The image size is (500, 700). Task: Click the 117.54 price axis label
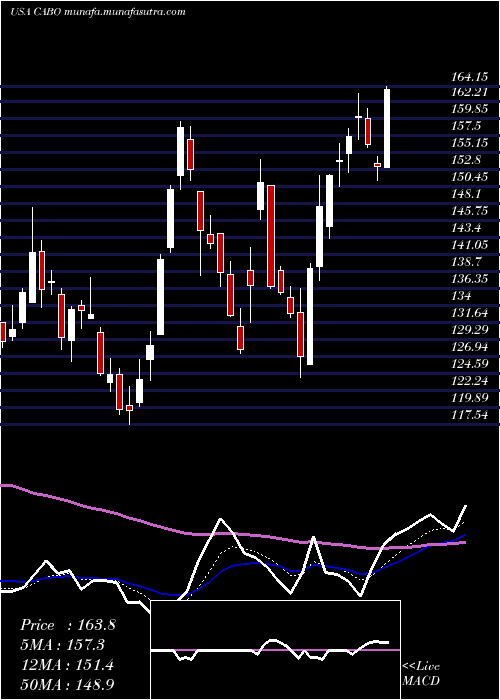(469, 415)
